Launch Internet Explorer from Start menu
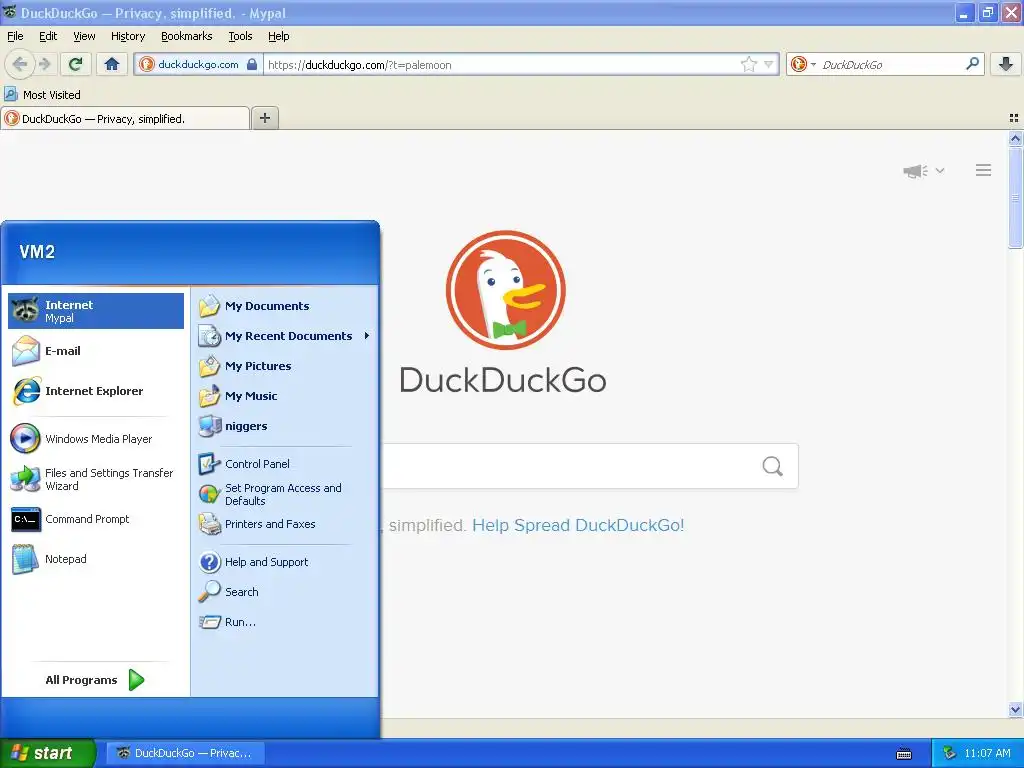Image resolution: width=1024 pixels, height=768 pixels. tap(96, 391)
